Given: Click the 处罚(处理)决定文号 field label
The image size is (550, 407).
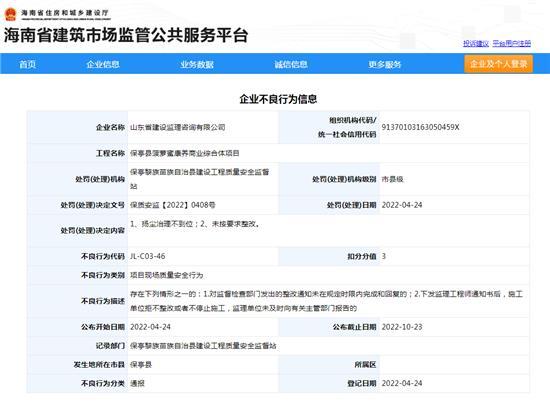Looking at the screenshot, I should click(93, 205).
